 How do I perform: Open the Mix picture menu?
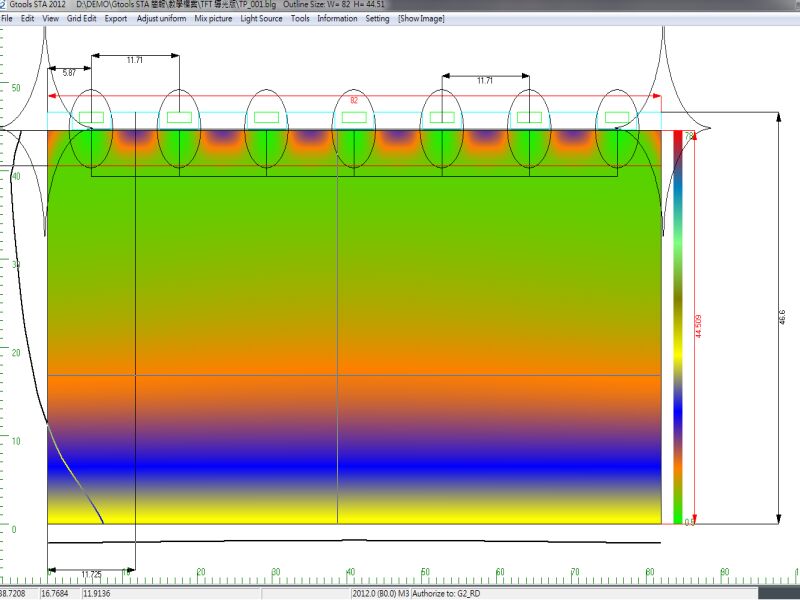tap(213, 18)
